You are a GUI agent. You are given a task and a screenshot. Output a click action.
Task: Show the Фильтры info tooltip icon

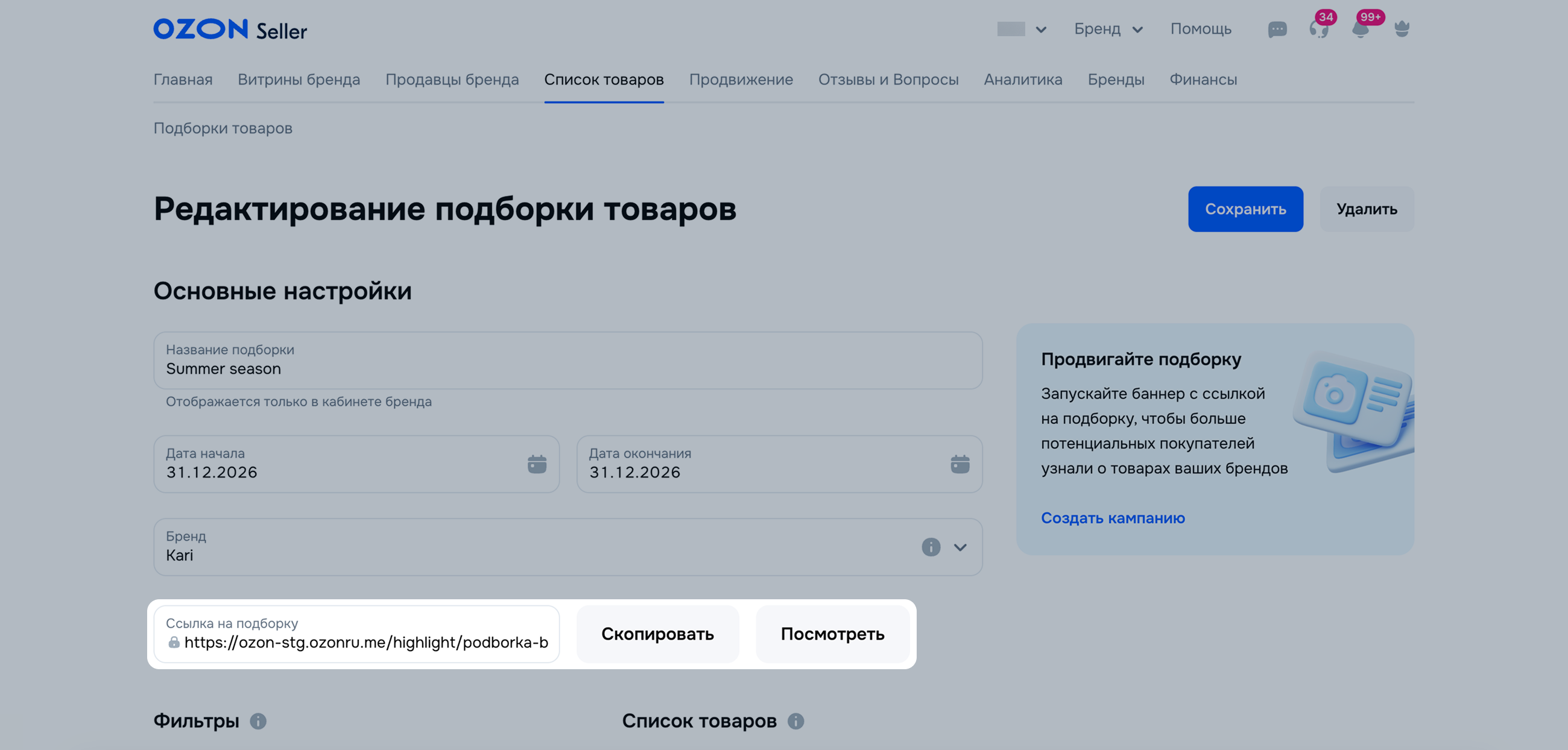(x=258, y=721)
